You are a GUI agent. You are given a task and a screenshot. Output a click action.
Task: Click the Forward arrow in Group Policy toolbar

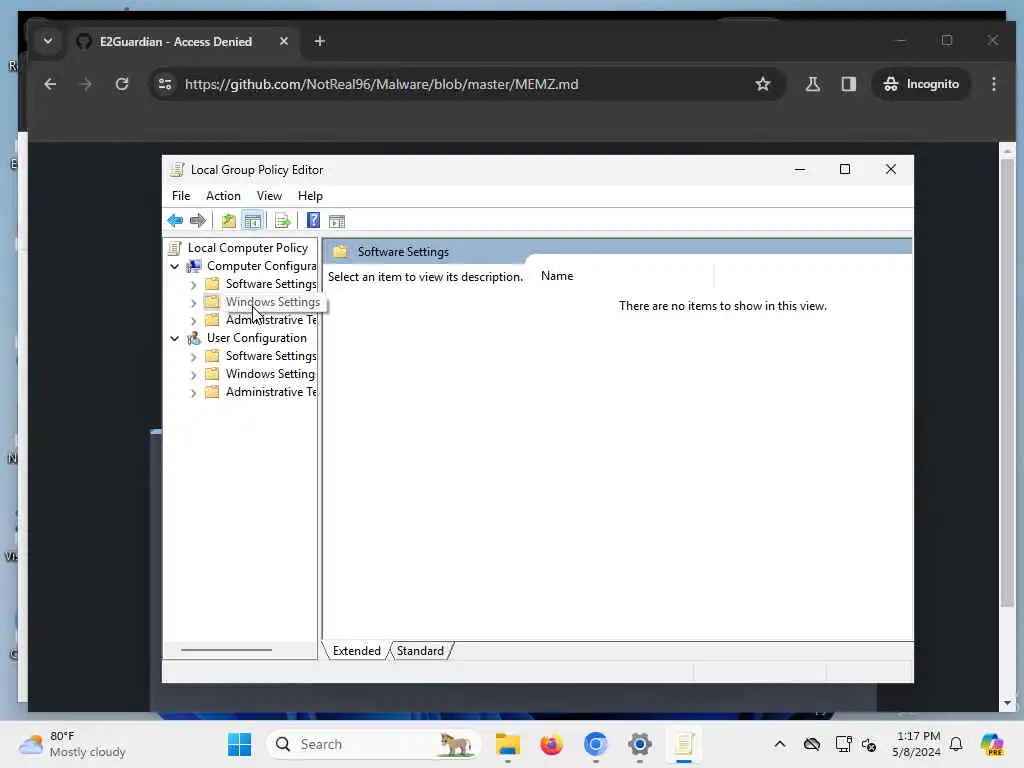(x=197, y=221)
